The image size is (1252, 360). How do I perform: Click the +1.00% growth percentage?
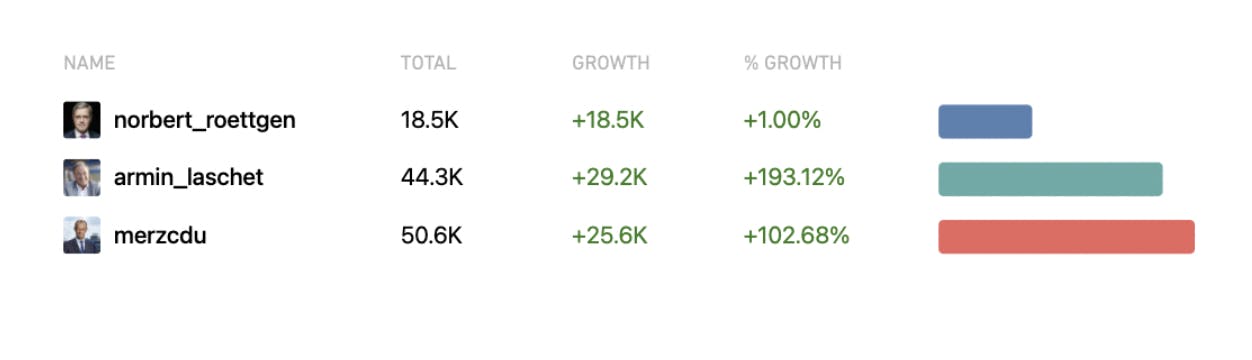tap(782, 121)
